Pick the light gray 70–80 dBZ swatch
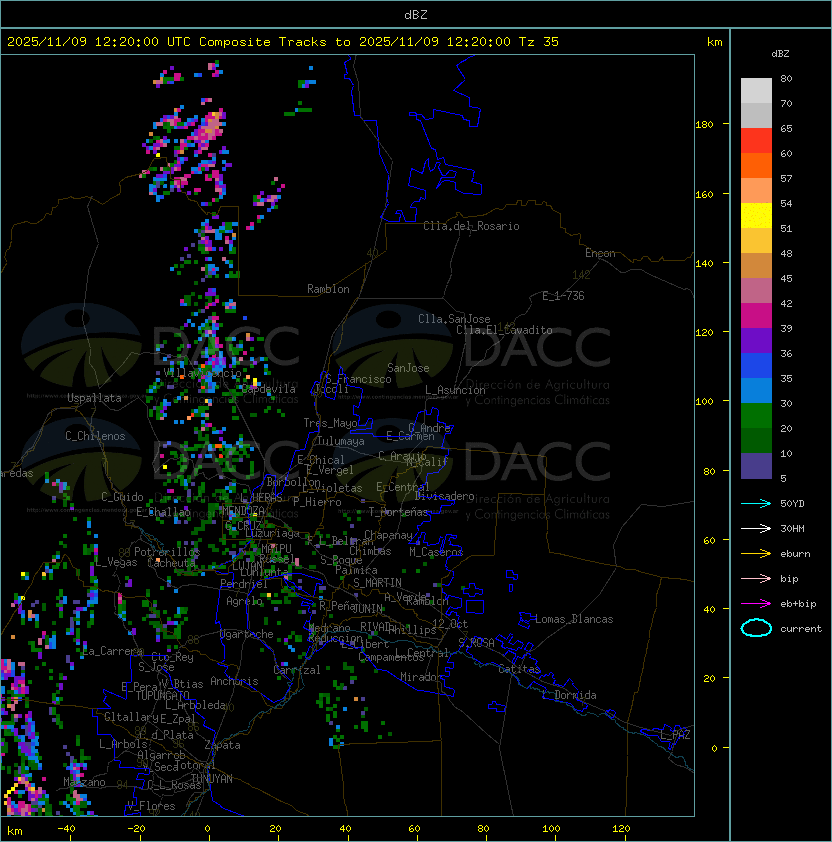Image resolution: width=832 pixels, height=842 pixels. coord(756,90)
